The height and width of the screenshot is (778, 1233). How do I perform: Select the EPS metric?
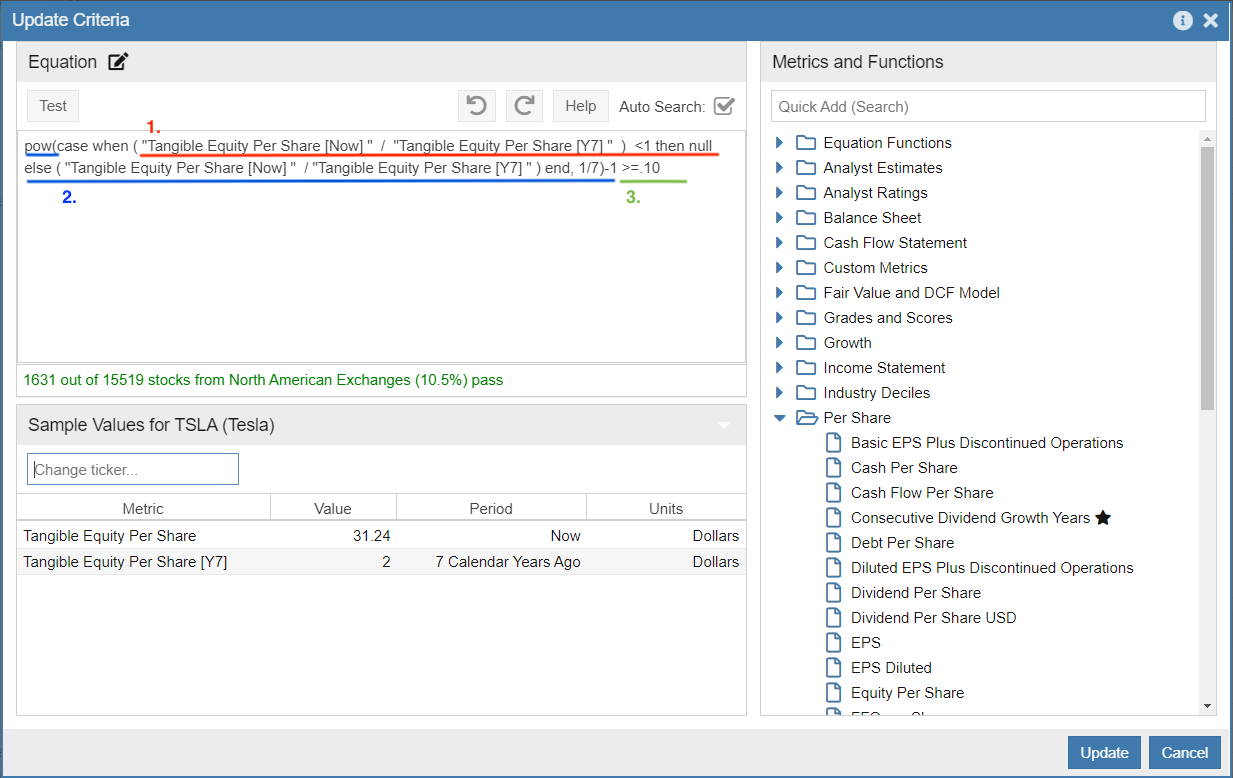coord(866,643)
